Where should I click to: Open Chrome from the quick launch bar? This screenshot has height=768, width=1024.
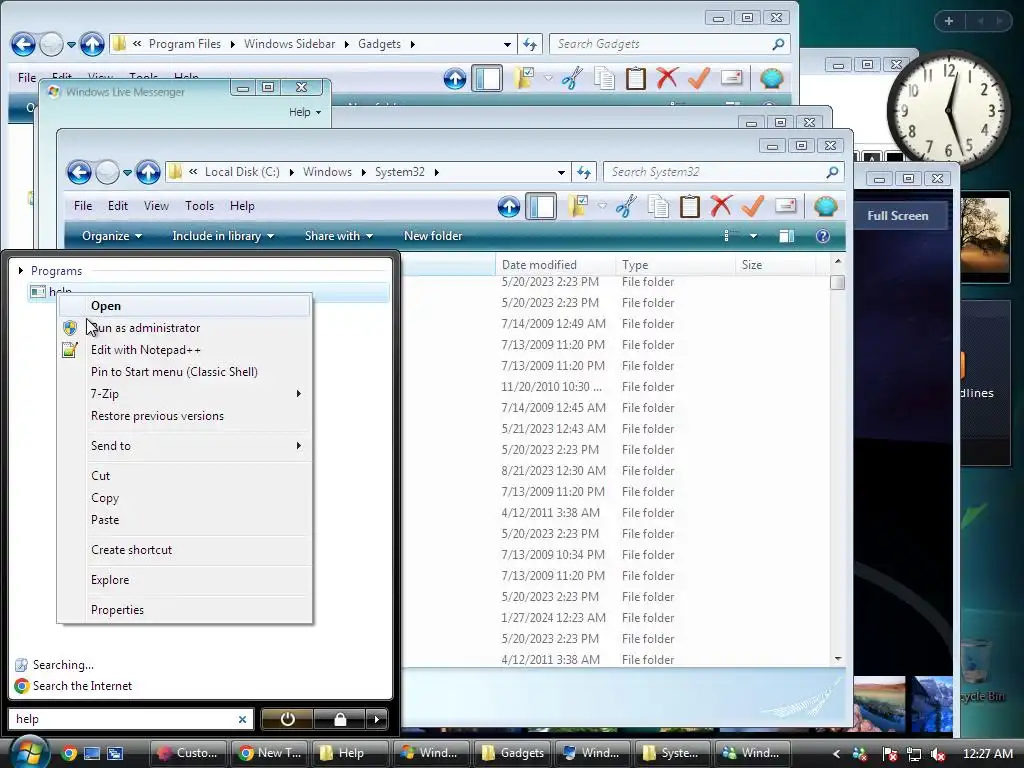coord(69,753)
